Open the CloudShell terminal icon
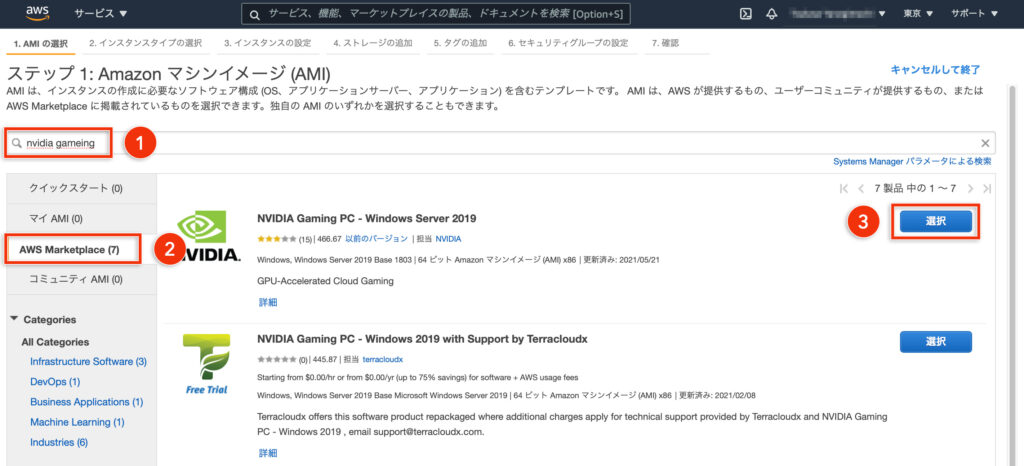This screenshot has width=1024, height=466. coord(746,14)
